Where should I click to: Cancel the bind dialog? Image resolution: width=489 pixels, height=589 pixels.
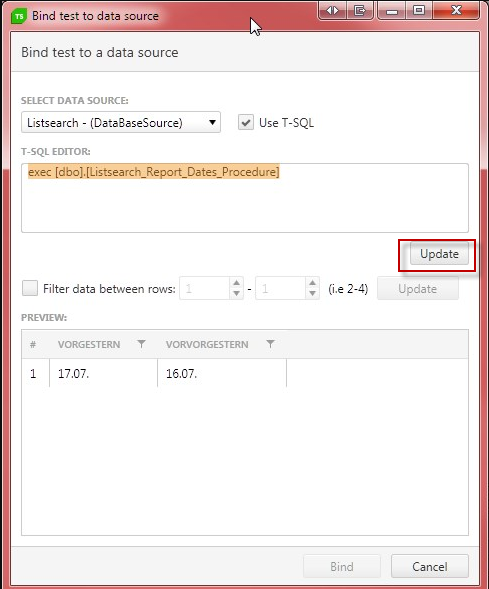click(430, 566)
